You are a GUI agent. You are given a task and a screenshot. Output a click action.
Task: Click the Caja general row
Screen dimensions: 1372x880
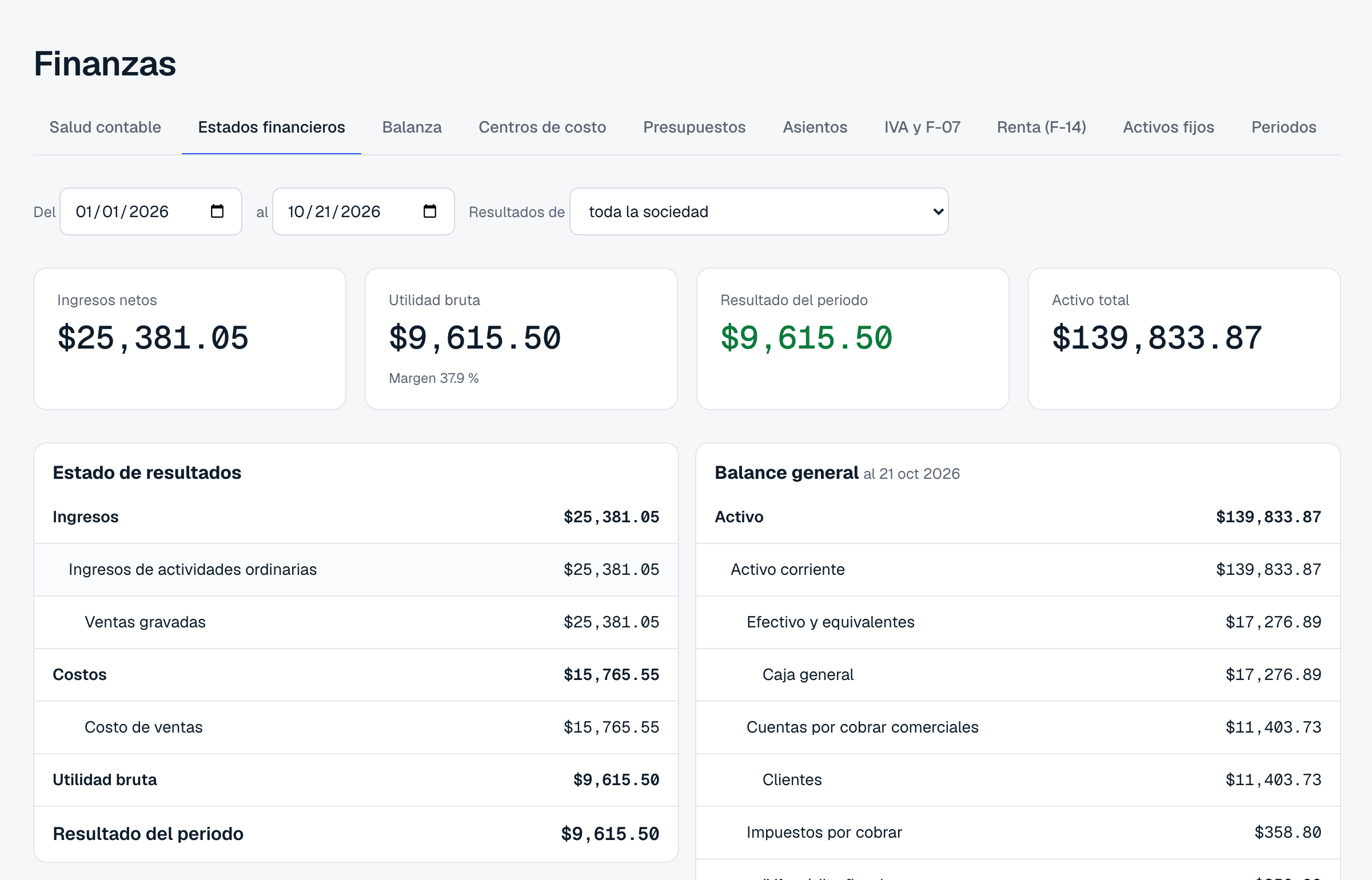[x=1018, y=675]
